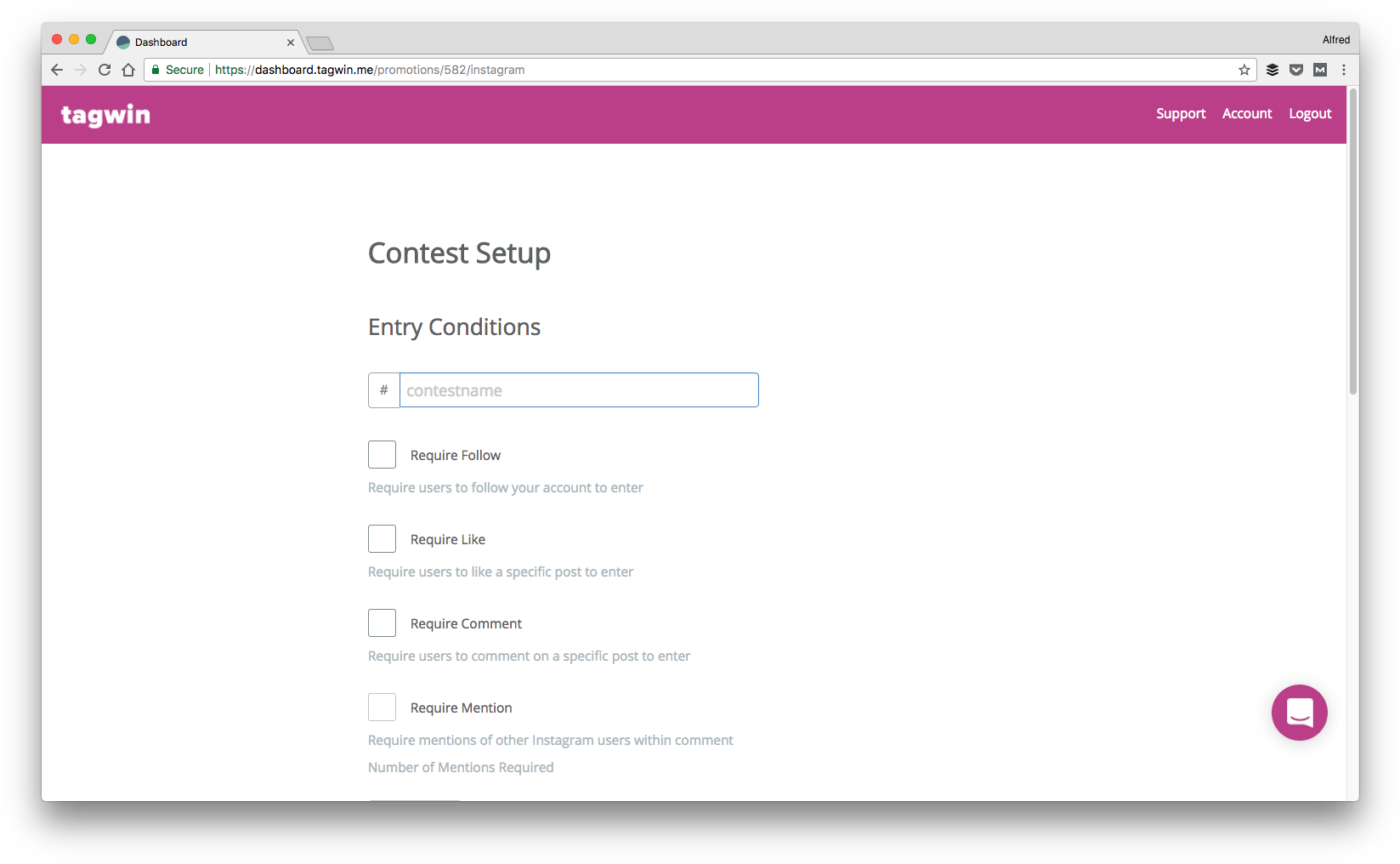Check the Require Like option
Screen dimensions: 1400x864
click(382, 539)
